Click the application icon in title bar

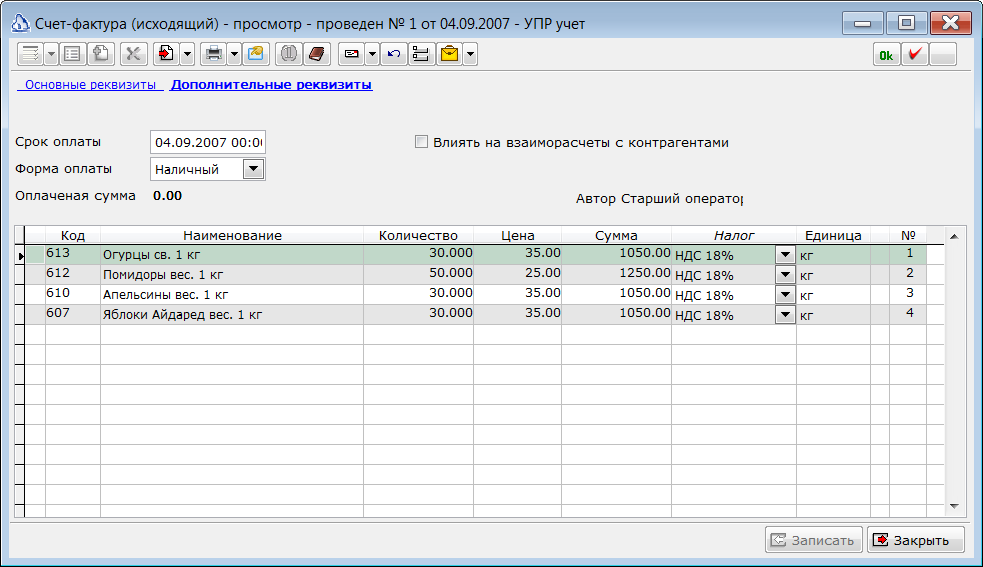click(20, 24)
